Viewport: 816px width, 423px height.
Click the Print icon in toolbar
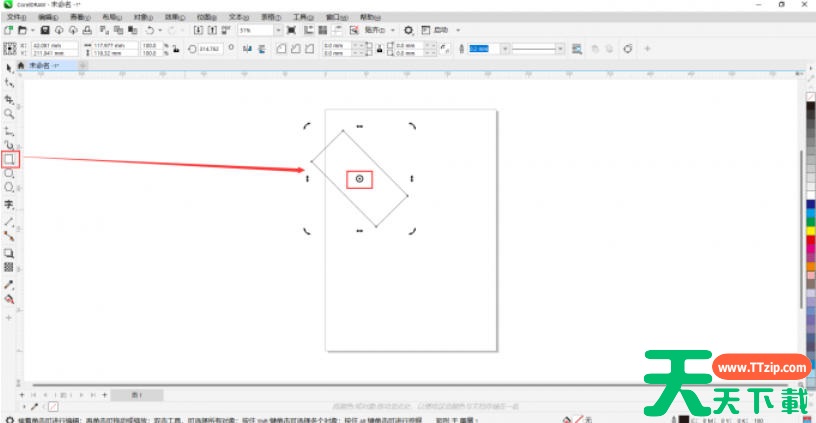(x=88, y=31)
